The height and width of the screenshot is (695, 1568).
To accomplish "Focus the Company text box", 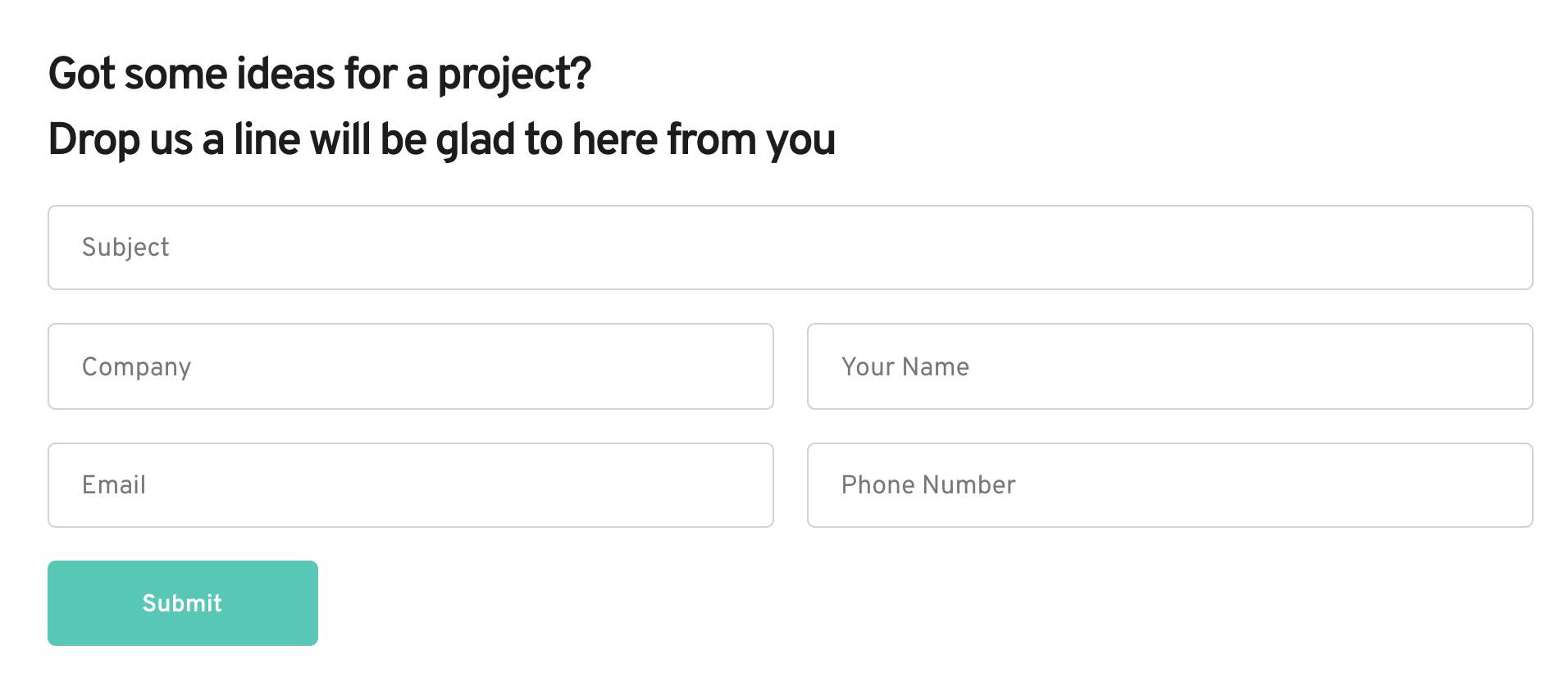I will point(410,366).
